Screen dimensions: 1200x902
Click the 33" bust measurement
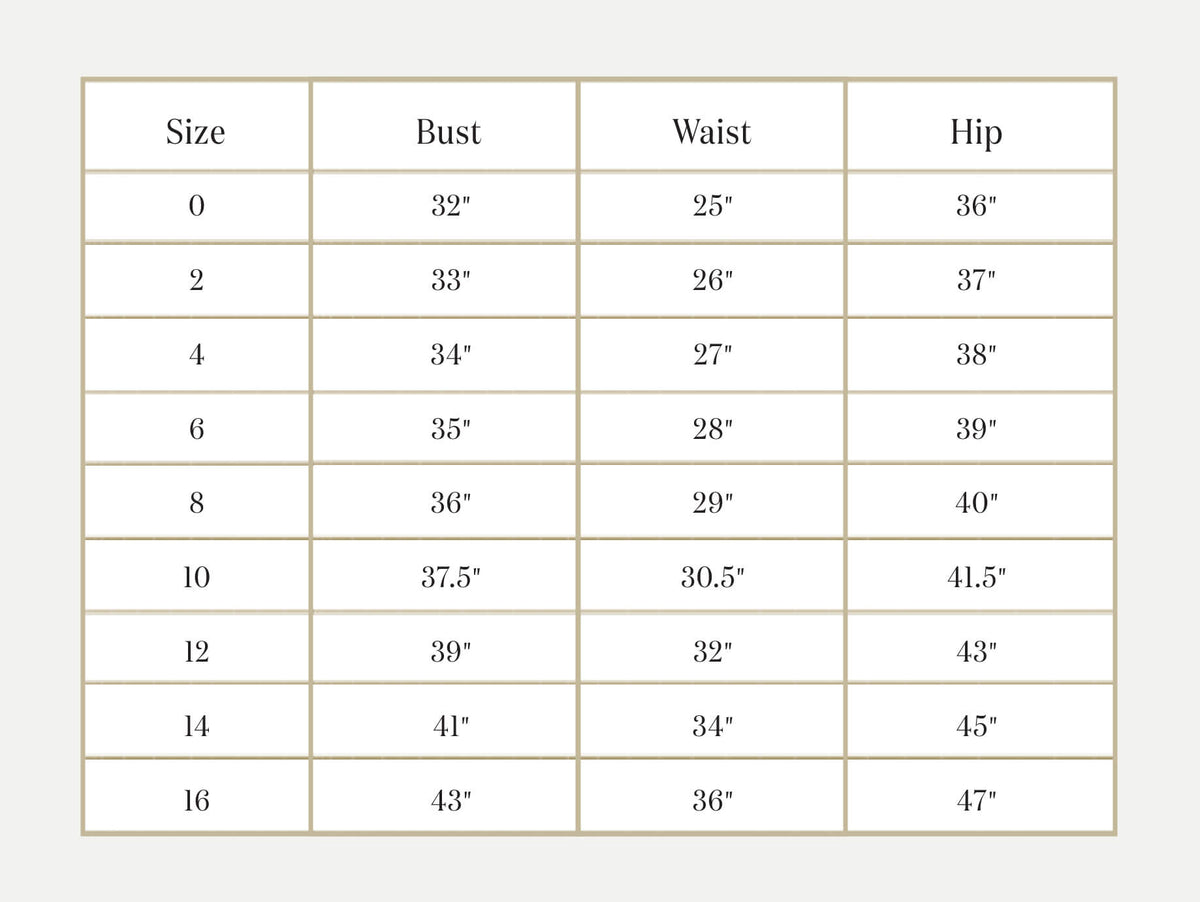(x=450, y=281)
